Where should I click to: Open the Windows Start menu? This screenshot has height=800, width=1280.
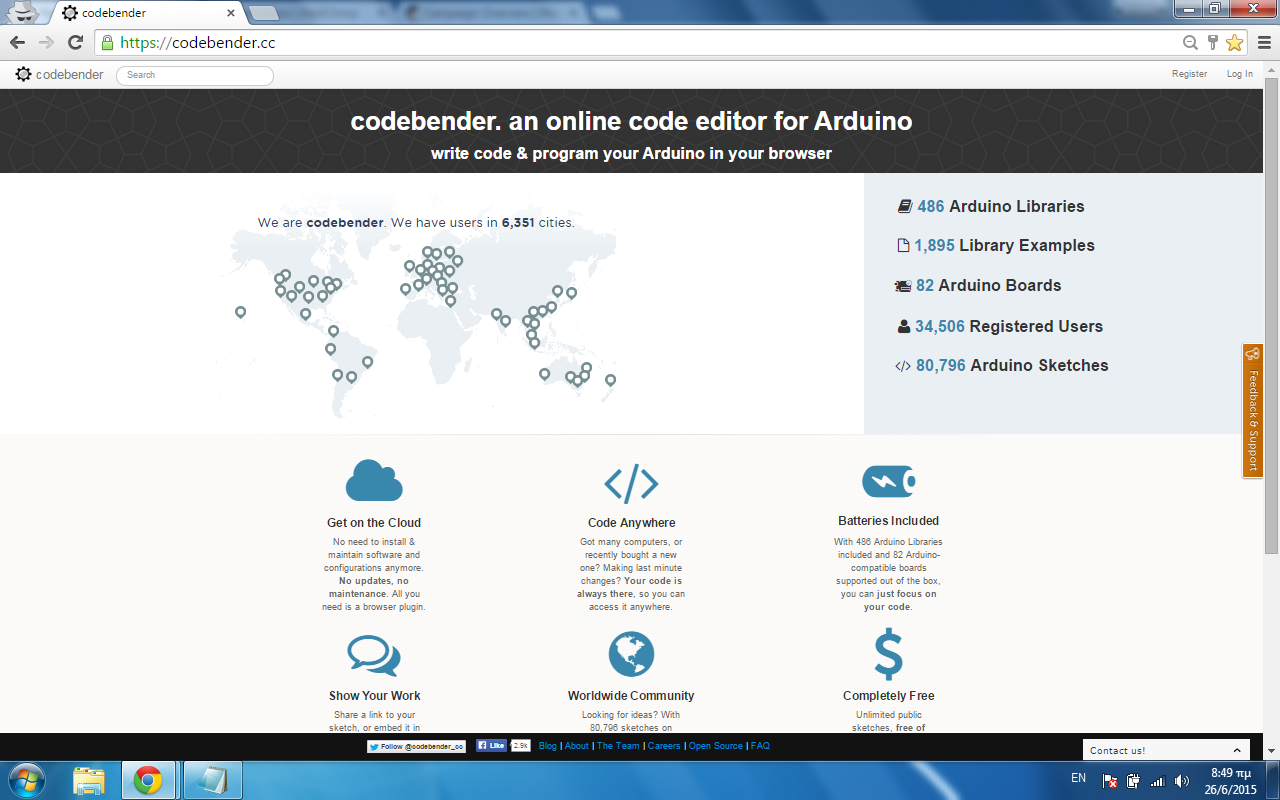[25, 780]
